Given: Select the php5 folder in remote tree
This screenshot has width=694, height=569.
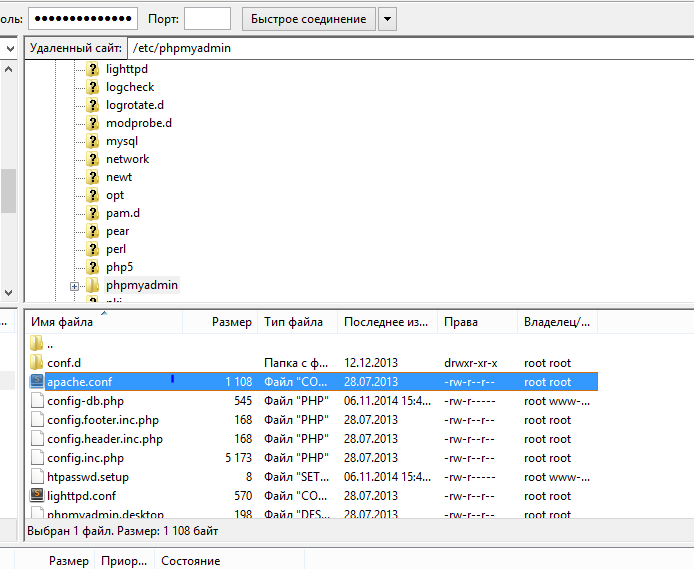Looking at the screenshot, I should click(x=119, y=267).
